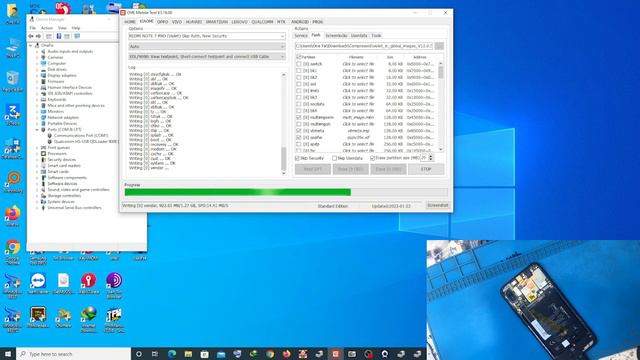Uncheck the vbmeta partition checkbox

click(299, 131)
